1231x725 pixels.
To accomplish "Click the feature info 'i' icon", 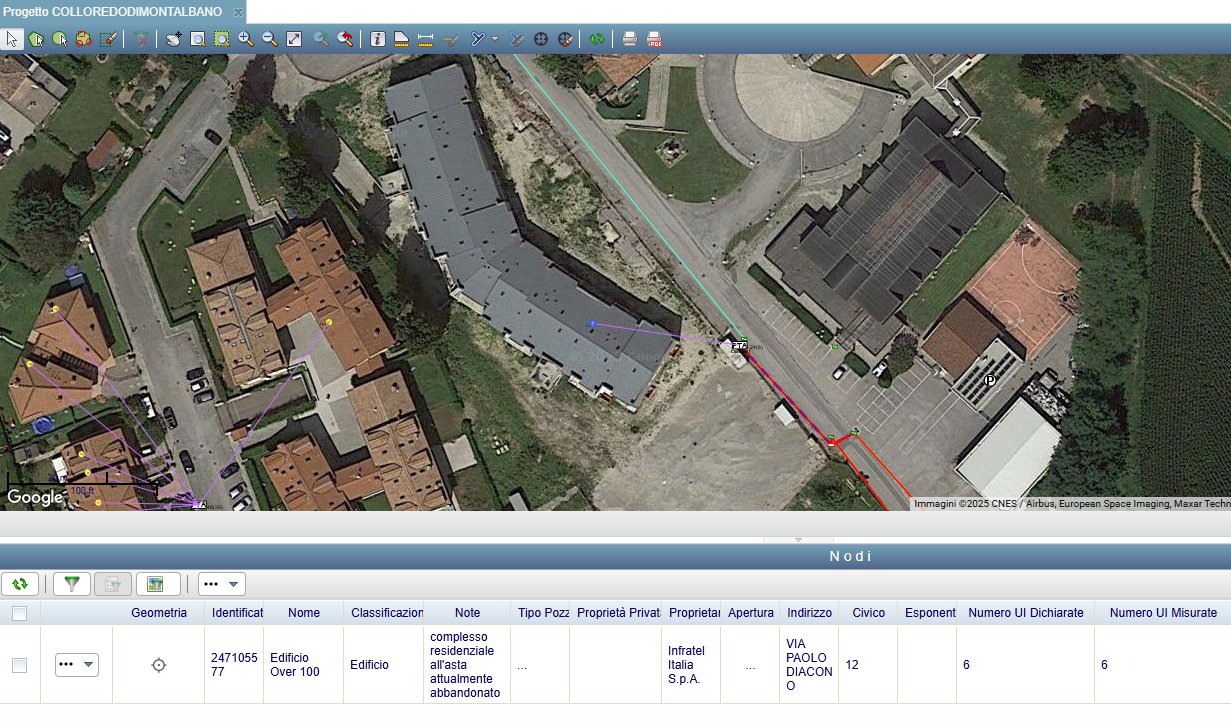I will (377, 39).
